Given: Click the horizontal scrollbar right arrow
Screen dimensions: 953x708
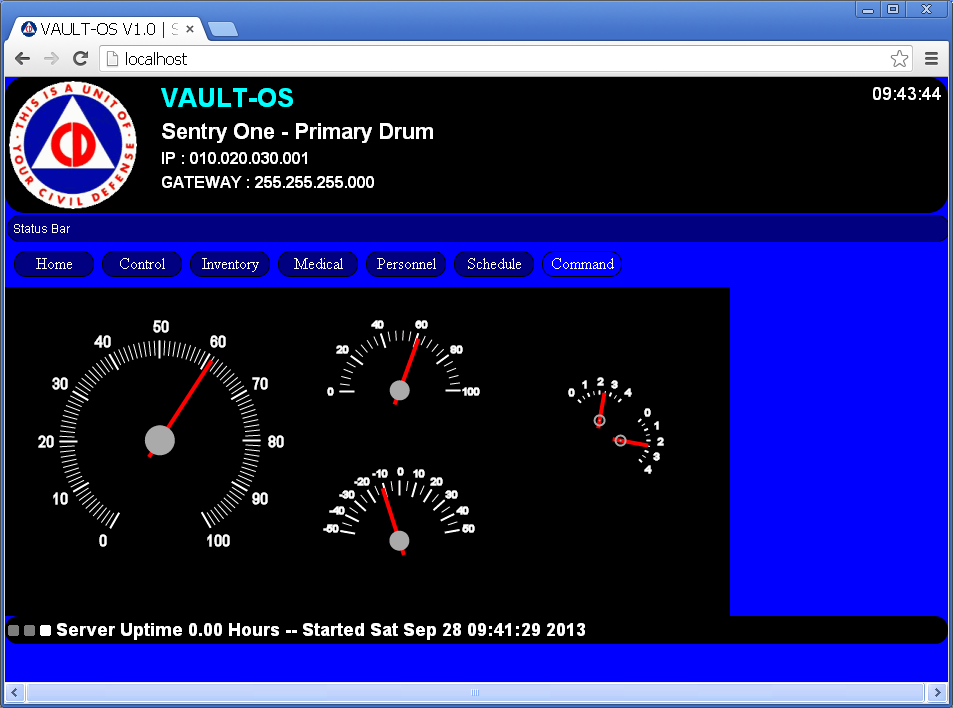Looking at the screenshot, I should (x=937, y=692).
